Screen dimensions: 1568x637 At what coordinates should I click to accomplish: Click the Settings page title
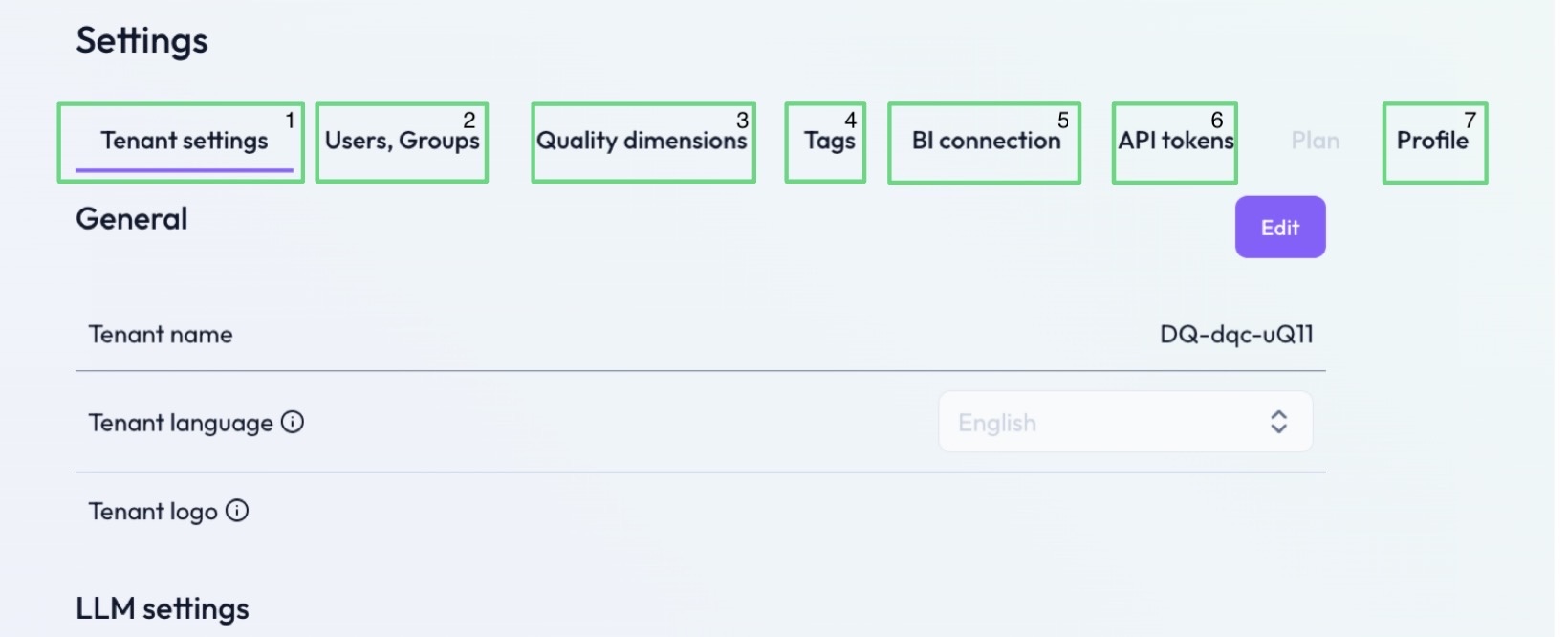[x=142, y=41]
